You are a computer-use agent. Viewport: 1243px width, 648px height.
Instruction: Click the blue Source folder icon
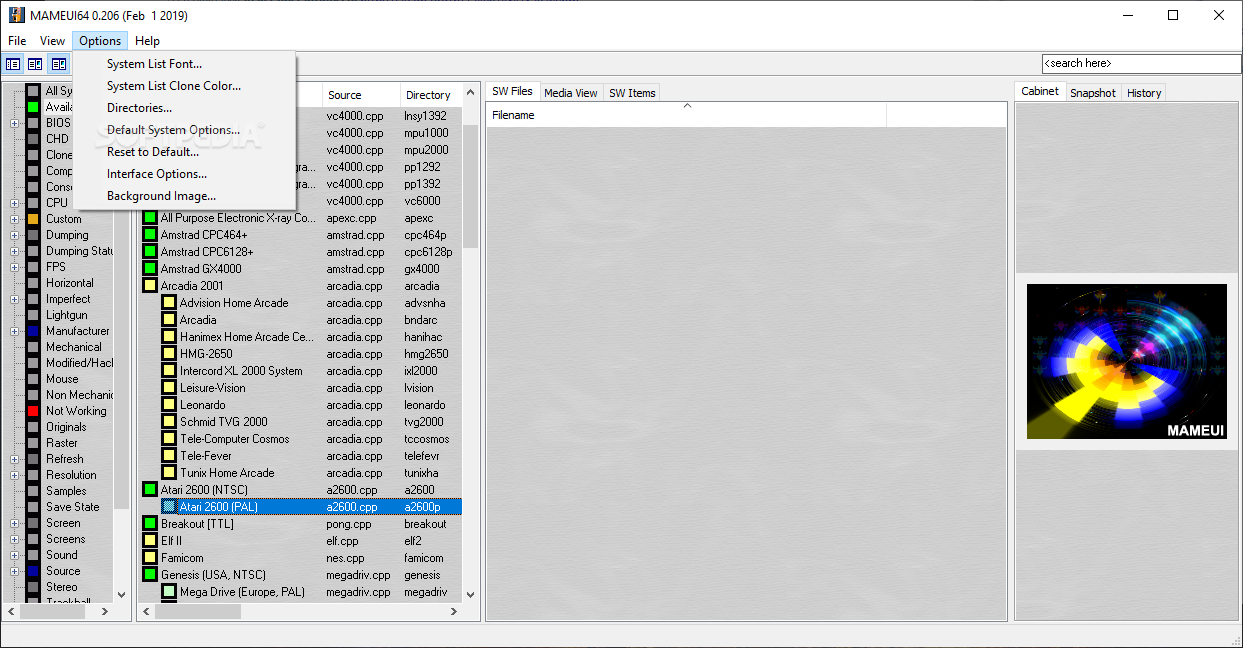point(33,571)
